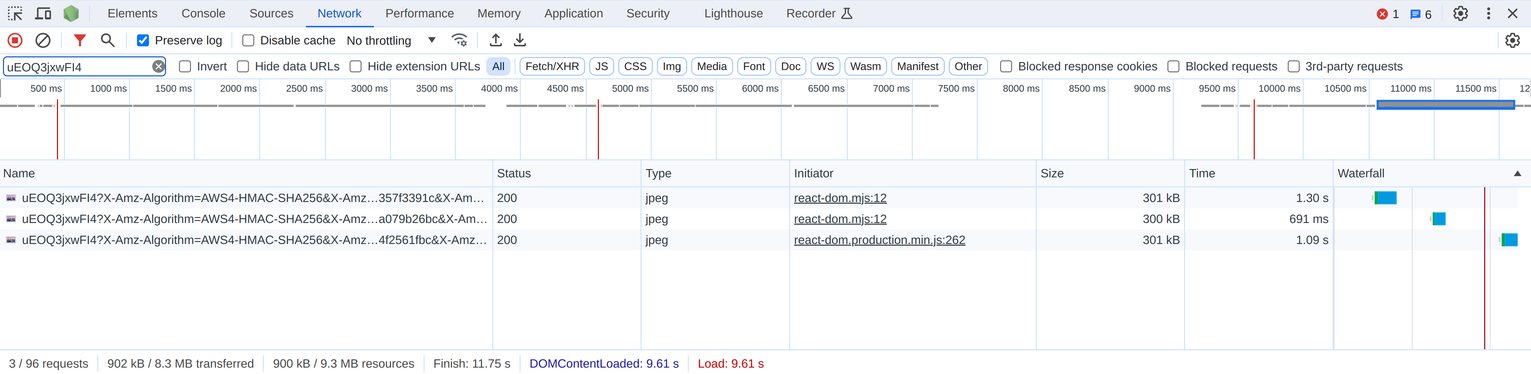Image resolution: width=1531 pixels, height=374 pixels.
Task: Open react-dom.mjs:12 initiator of 691 ms request
Action: tap(840, 219)
